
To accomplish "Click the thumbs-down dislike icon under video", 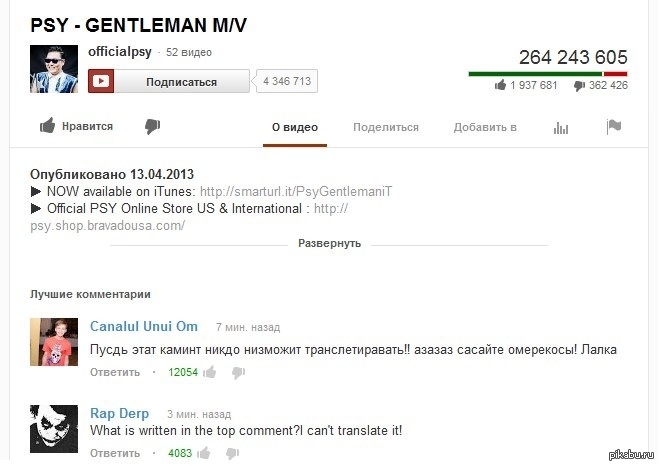I will (153, 126).
